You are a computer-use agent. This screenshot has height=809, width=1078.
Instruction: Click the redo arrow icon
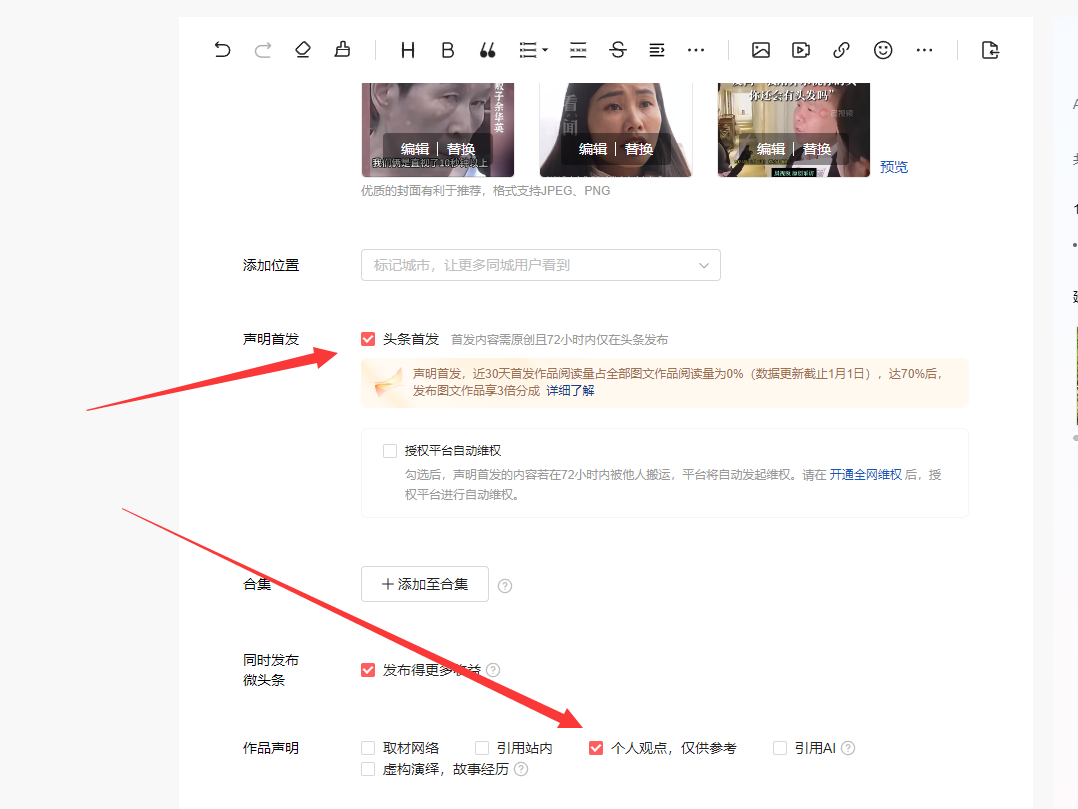click(263, 49)
